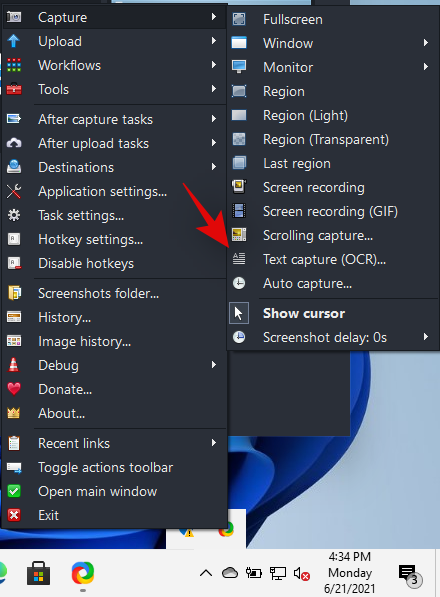
Task: Click the Workflows colored grid icon
Action: pyautogui.click(x=14, y=65)
